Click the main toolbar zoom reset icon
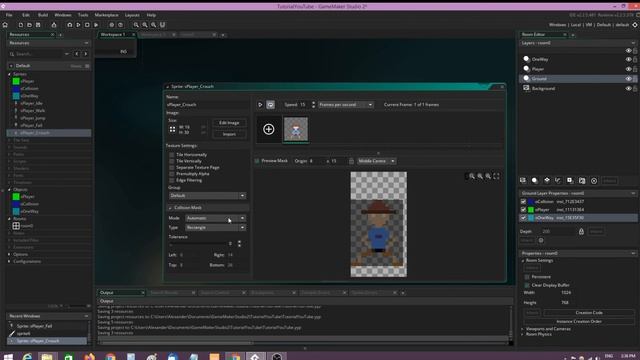The height and width of the screenshot is (360, 640). (x=145, y=25)
